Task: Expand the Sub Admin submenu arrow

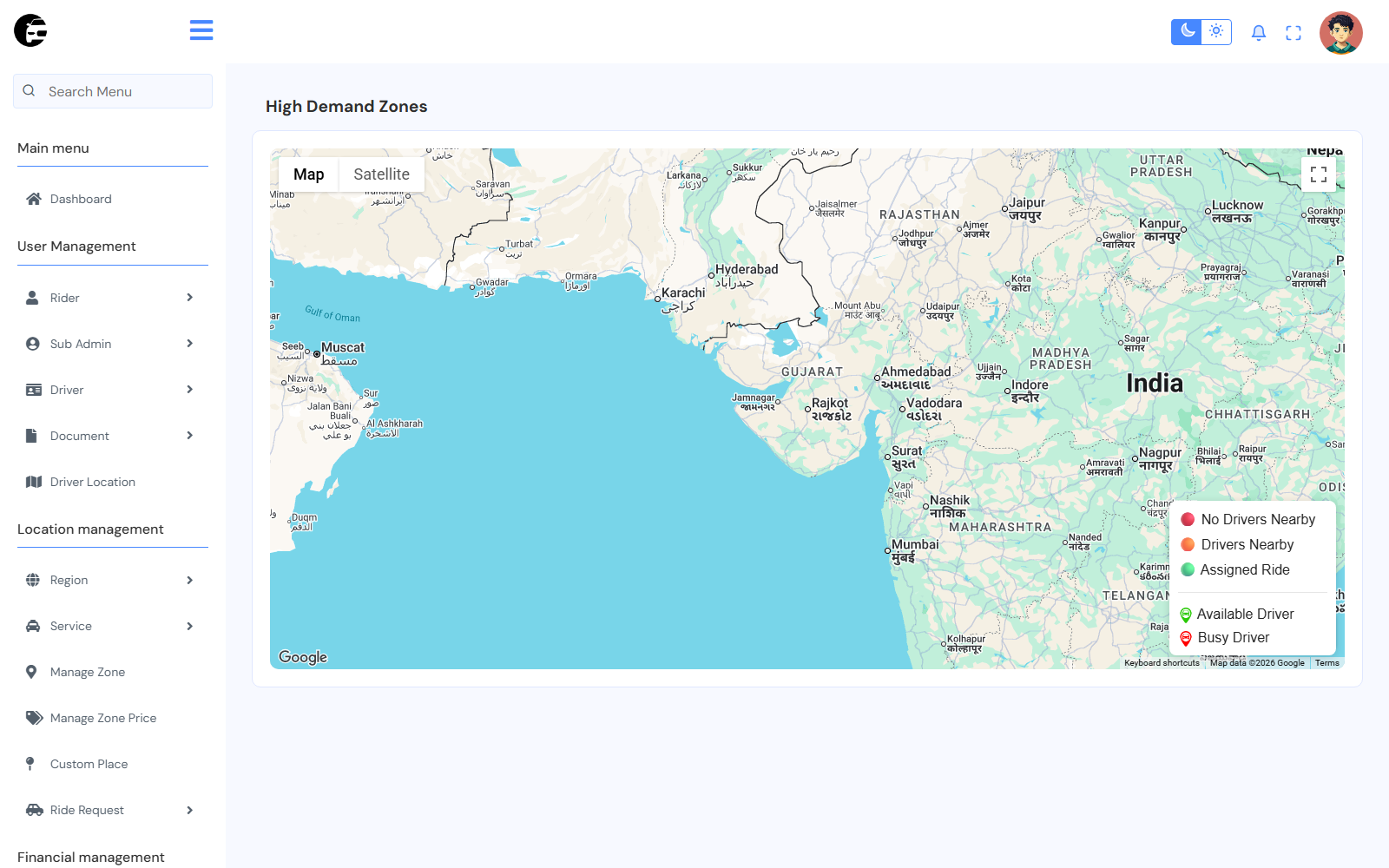Action: [190, 344]
